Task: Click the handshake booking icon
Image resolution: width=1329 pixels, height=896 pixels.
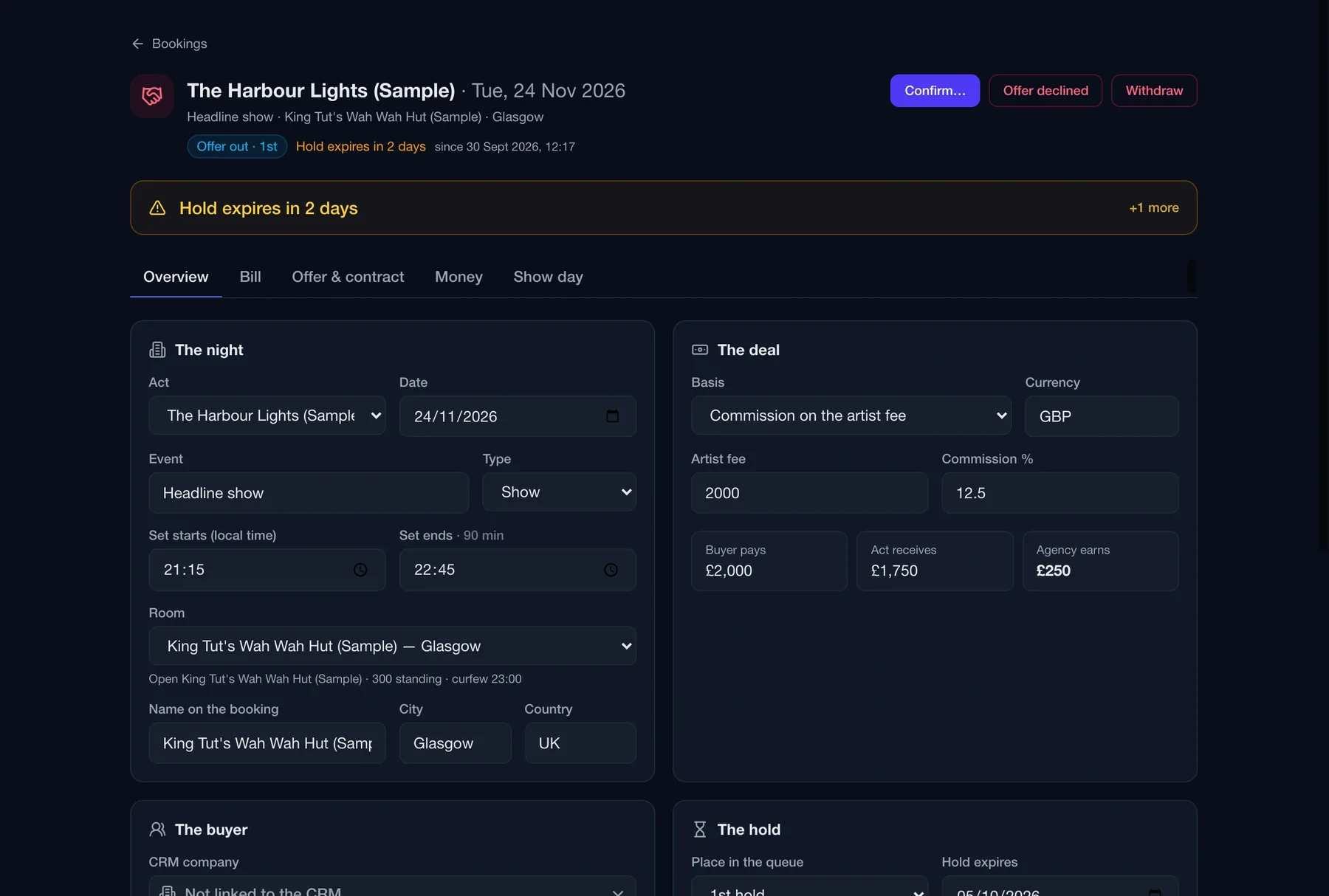Action: pyautogui.click(x=152, y=96)
